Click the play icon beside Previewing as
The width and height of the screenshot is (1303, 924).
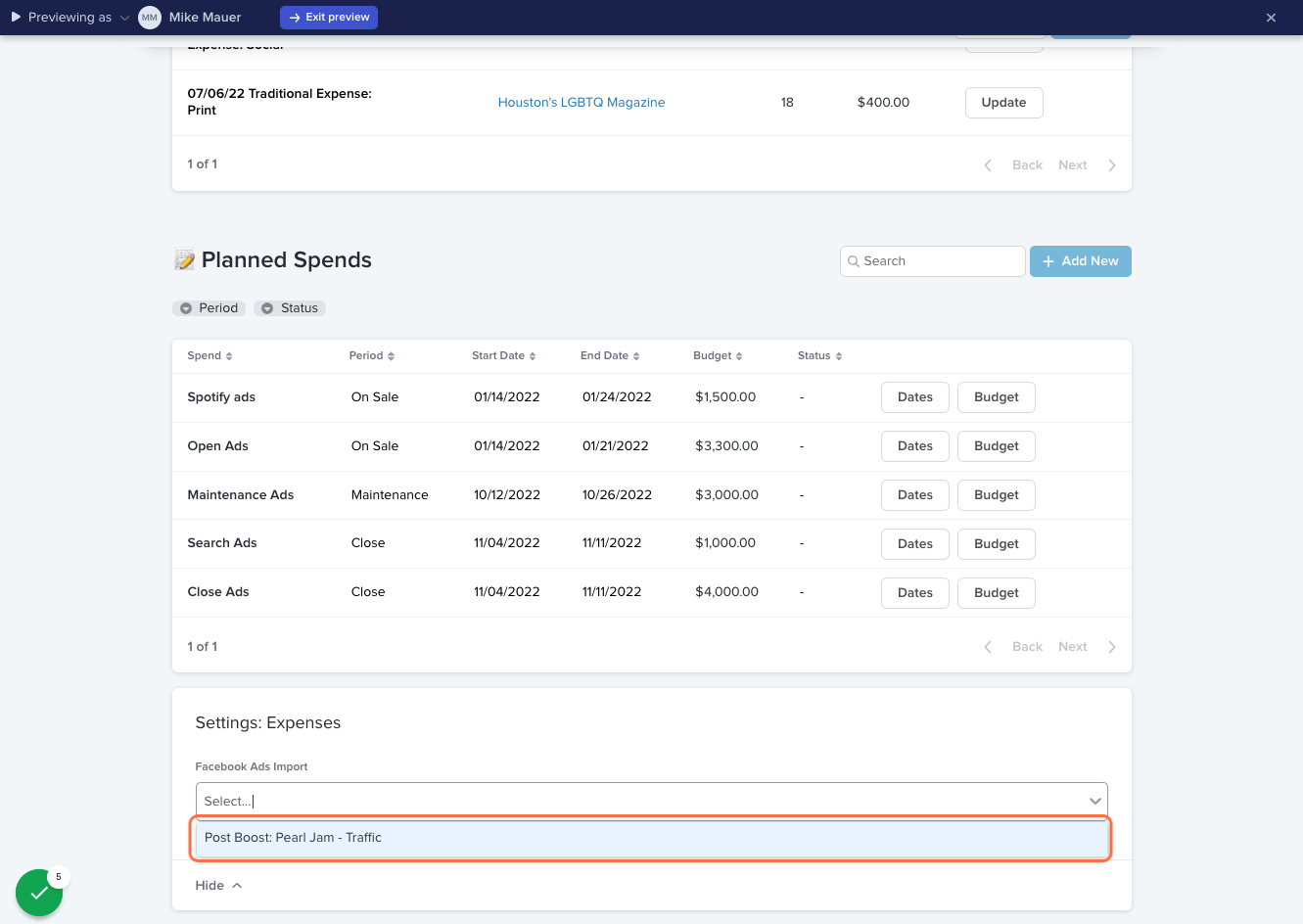16,18
